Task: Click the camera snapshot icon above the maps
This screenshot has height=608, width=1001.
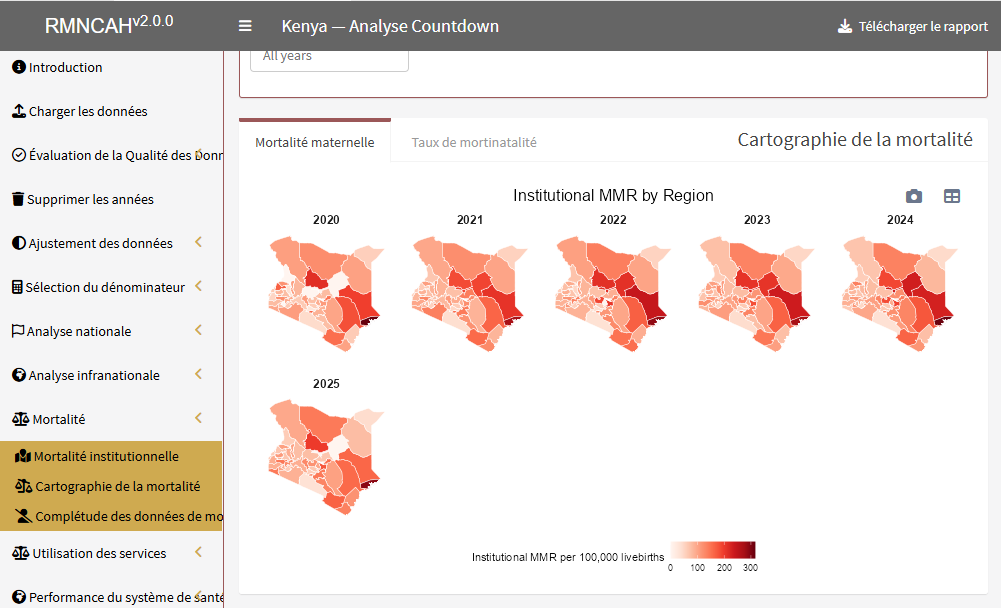Action: pos(914,196)
